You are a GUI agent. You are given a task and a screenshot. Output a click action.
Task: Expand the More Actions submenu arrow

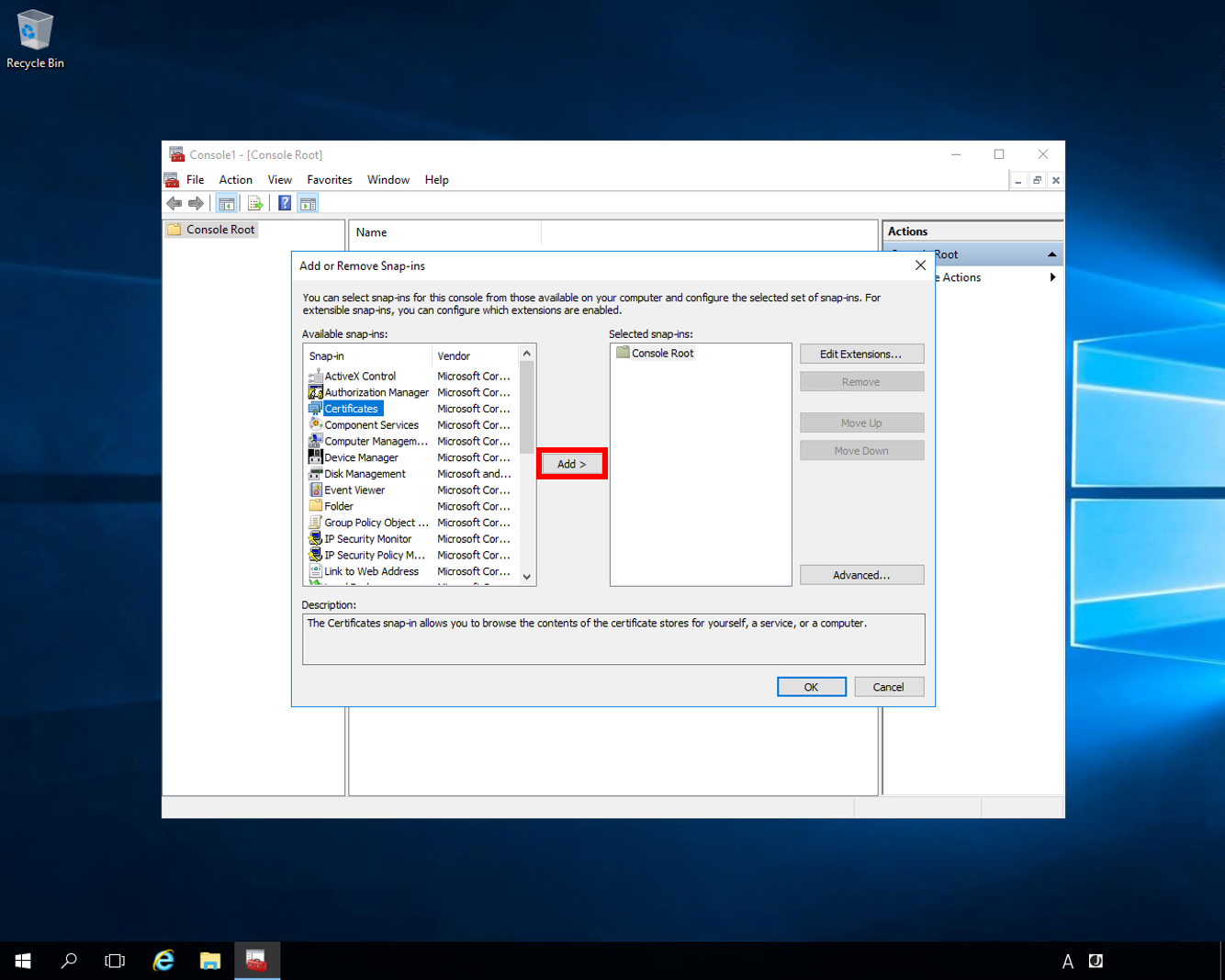1052,277
